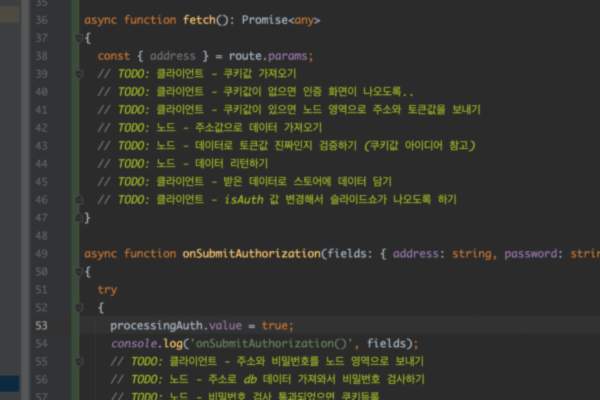The image size is (600, 400).
Task: Toggle the comment fold marker on line 55
Action: pyautogui.click(x=79, y=361)
